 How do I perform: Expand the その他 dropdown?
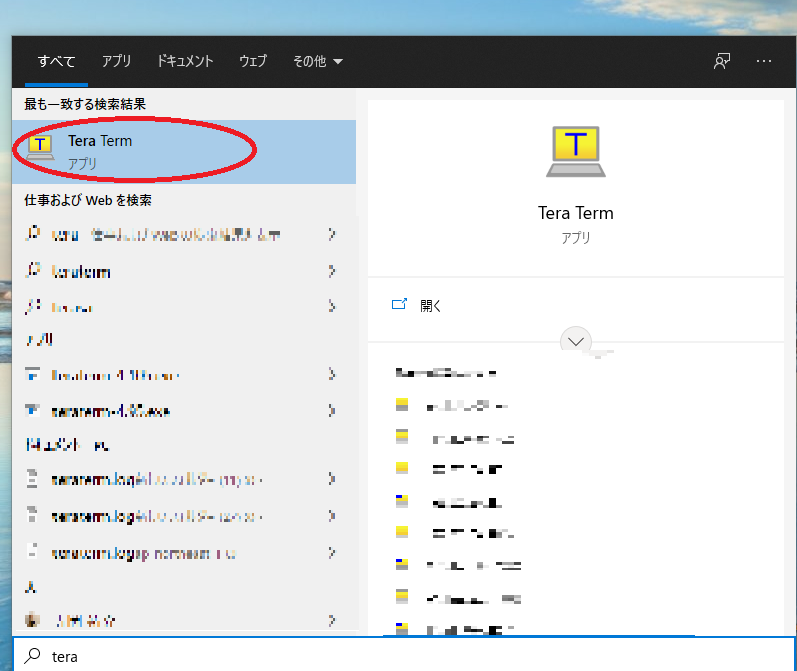coord(318,62)
